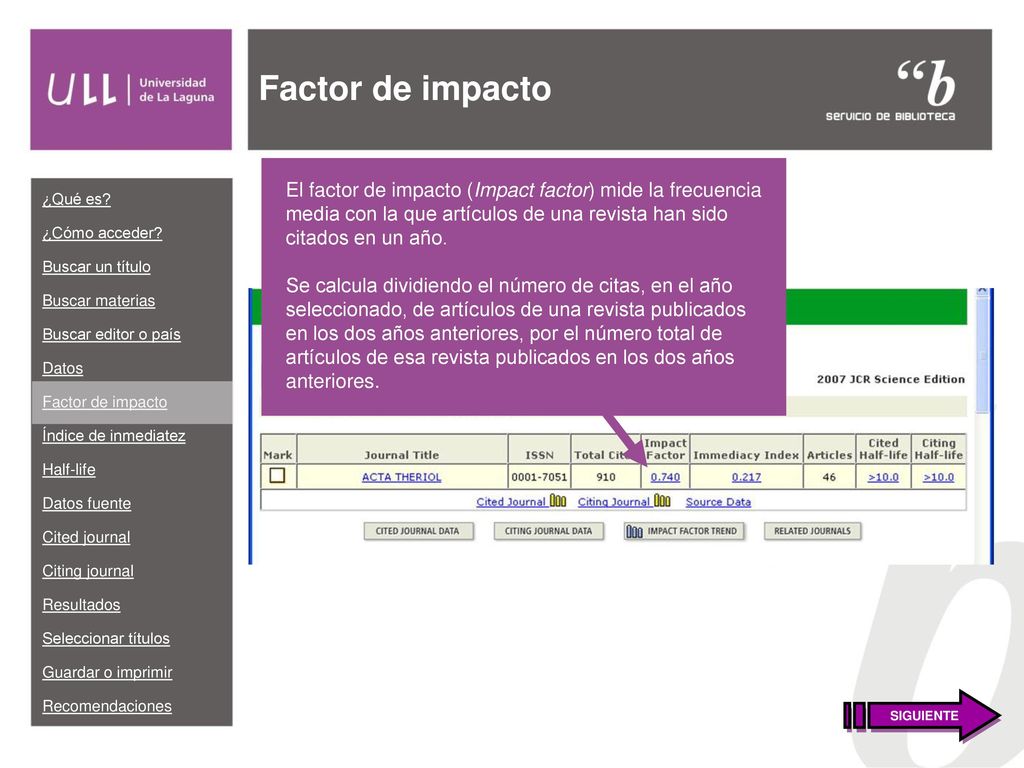Click the embedded page vertical scrollbar
This screenshot has height=768, width=1024.
coord(983,356)
